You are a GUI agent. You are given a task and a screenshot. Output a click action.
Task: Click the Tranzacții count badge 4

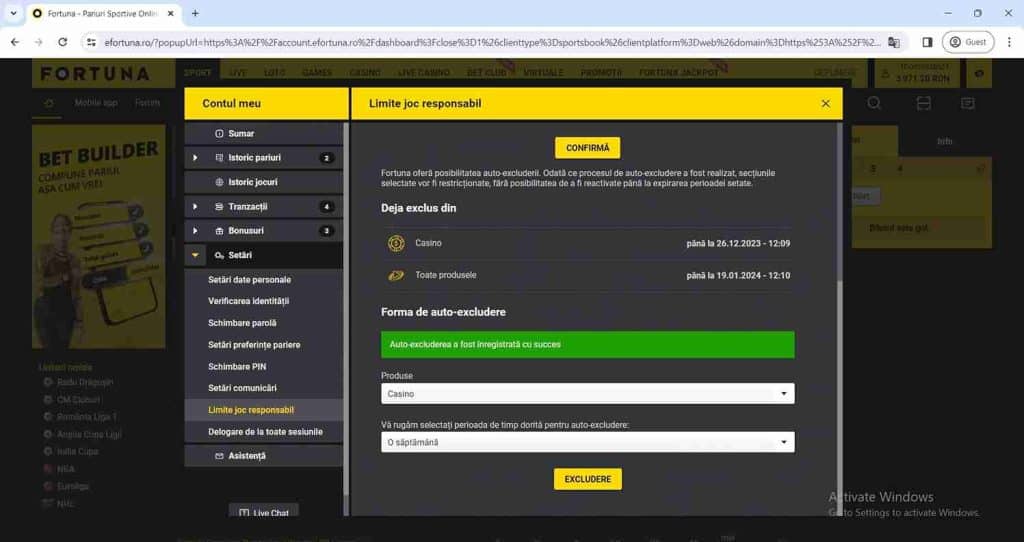coord(326,206)
